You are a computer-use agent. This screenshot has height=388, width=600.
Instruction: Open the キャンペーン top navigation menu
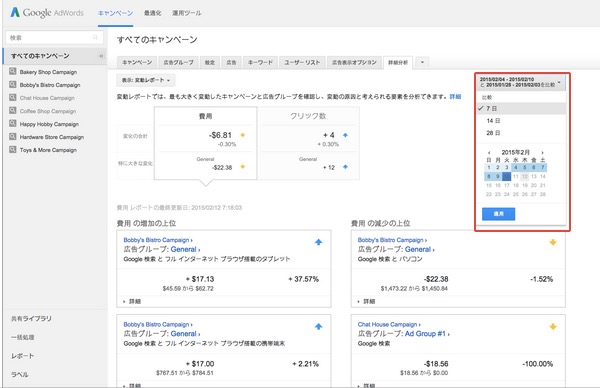click(x=115, y=13)
